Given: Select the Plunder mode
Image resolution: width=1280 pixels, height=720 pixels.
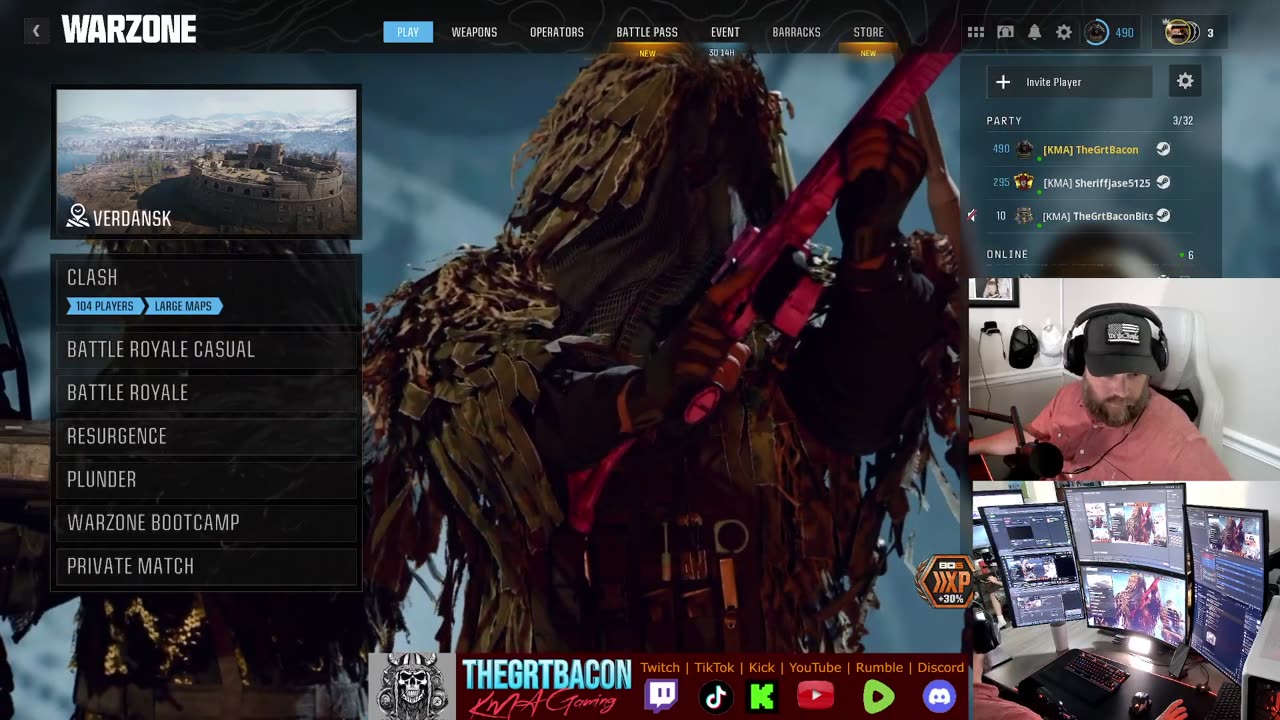Looking at the screenshot, I should click(206, 479).
